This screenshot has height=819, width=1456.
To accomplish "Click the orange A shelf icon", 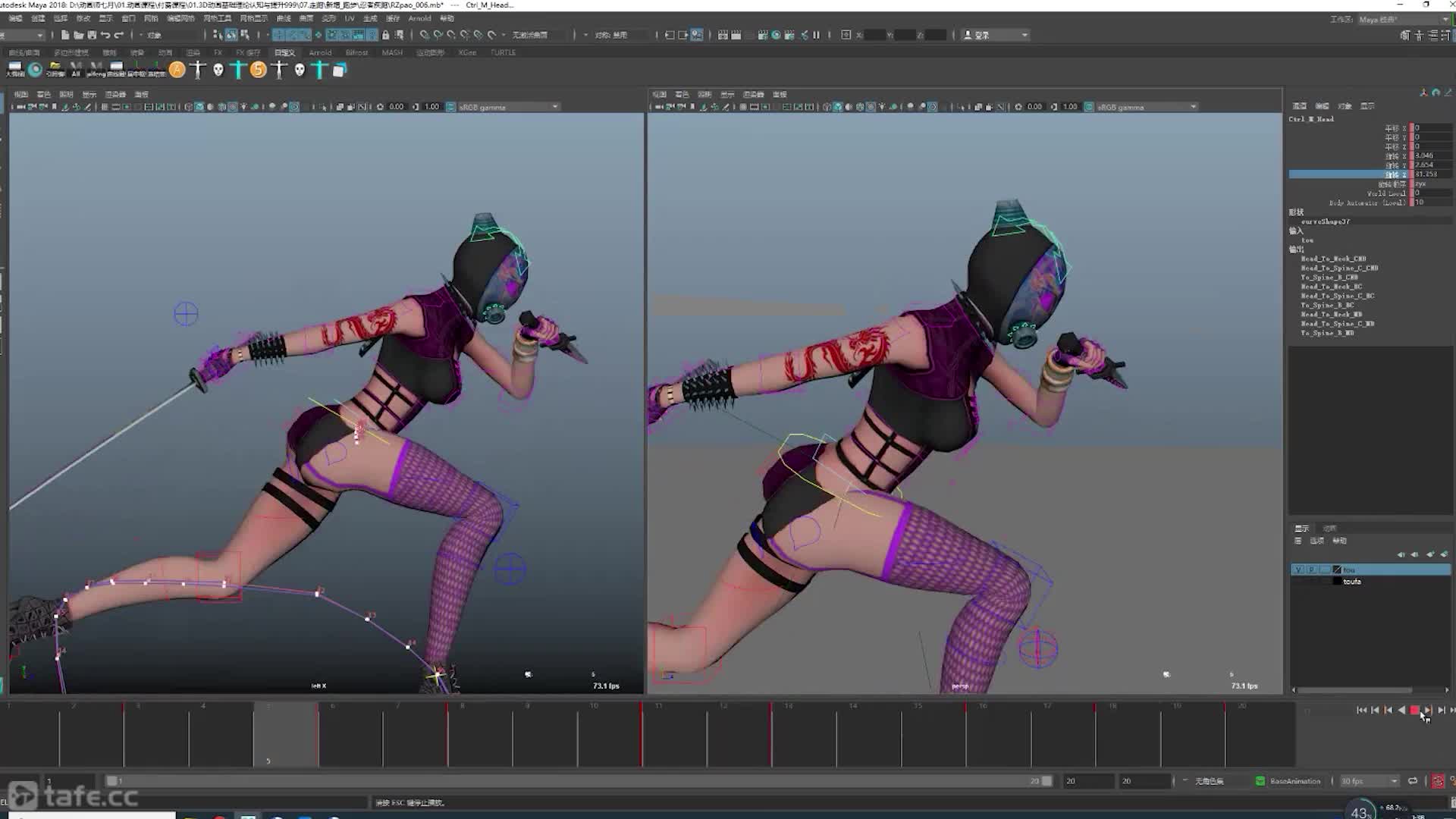I will pos(177,70).
